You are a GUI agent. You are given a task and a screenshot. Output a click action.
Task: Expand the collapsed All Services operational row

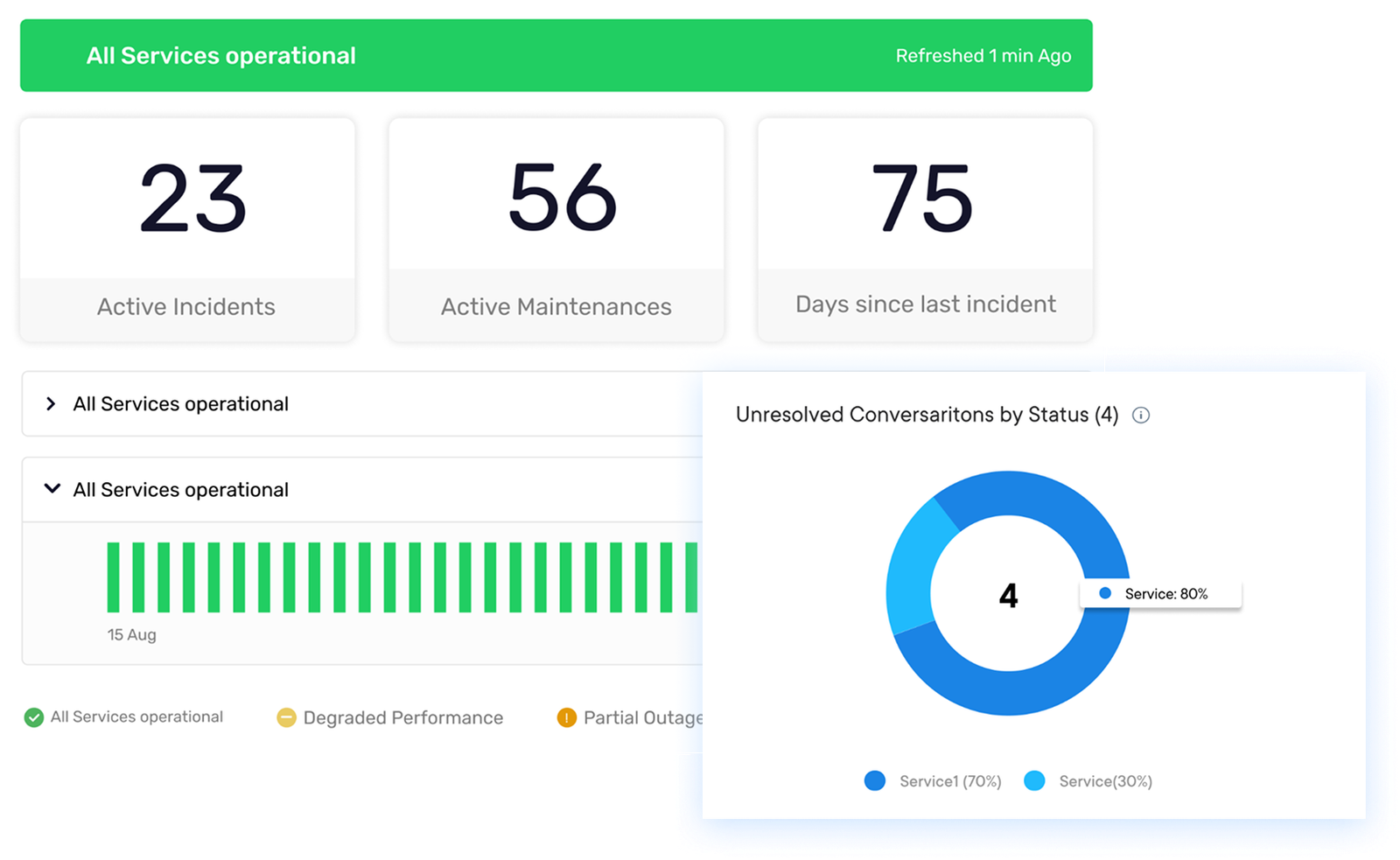click(51, 403)
